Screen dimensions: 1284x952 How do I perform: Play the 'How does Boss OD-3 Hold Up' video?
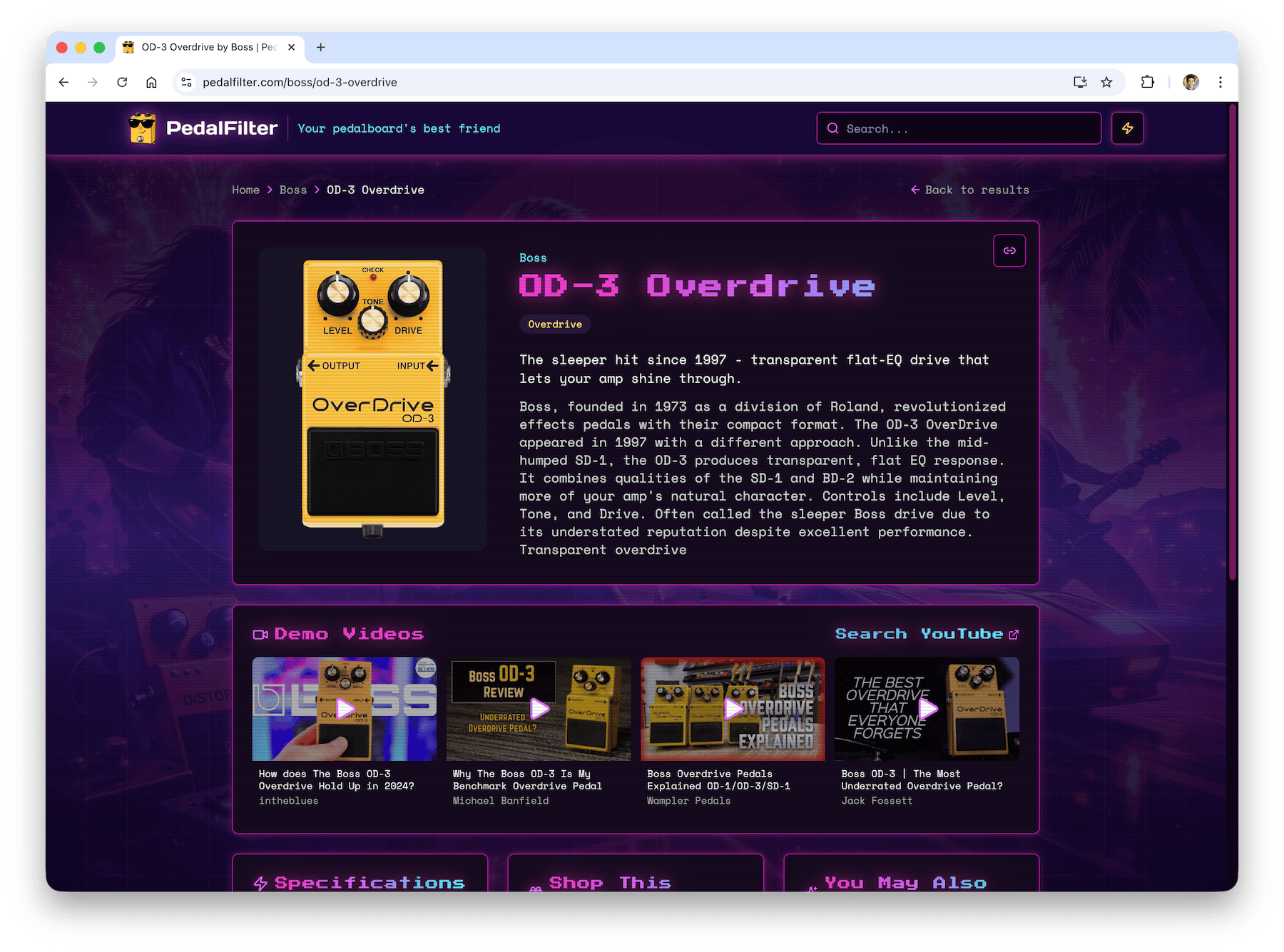tap(345, 708)
